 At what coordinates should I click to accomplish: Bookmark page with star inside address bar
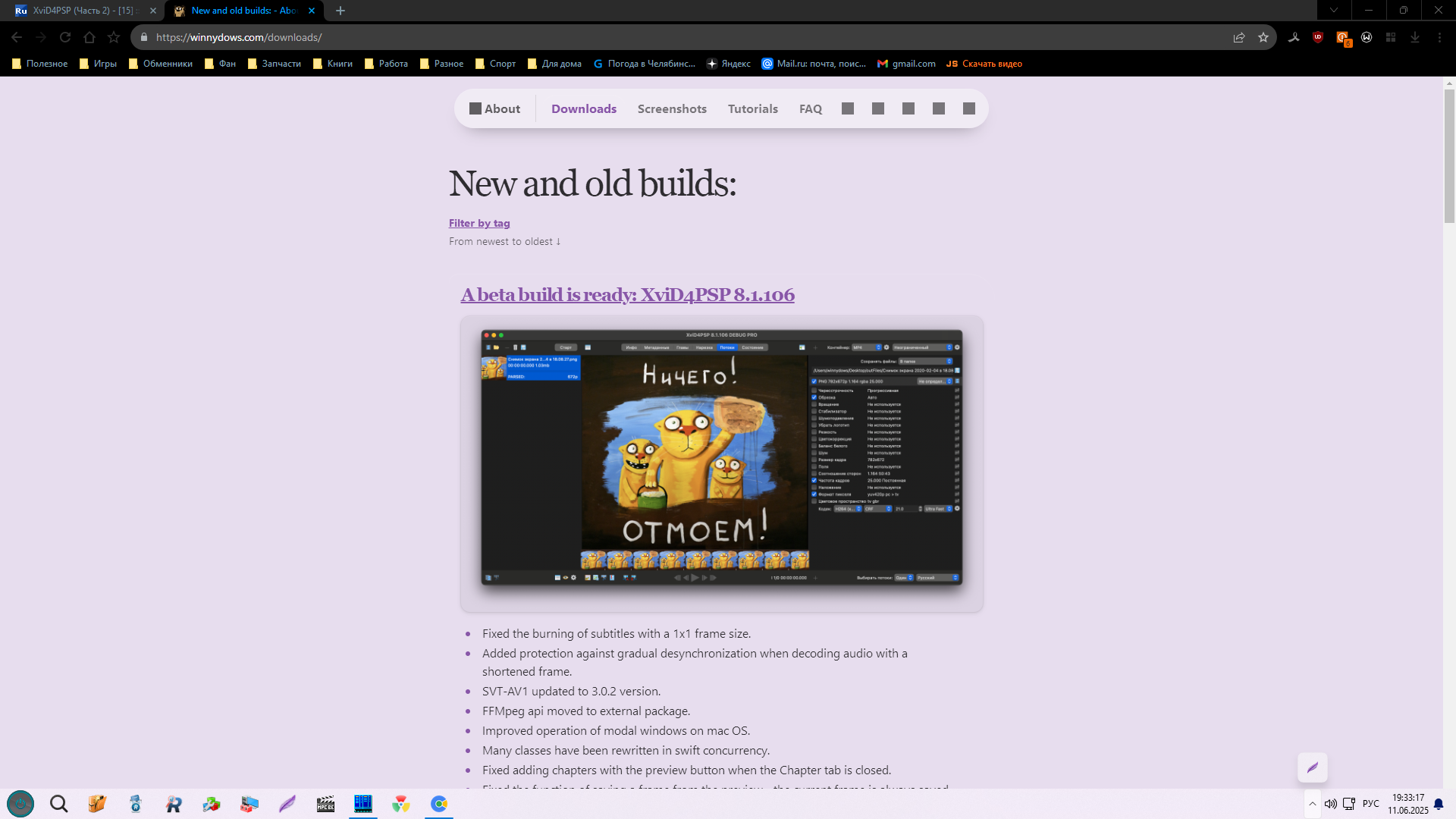pyautogui.click(x=1263, y=37)
